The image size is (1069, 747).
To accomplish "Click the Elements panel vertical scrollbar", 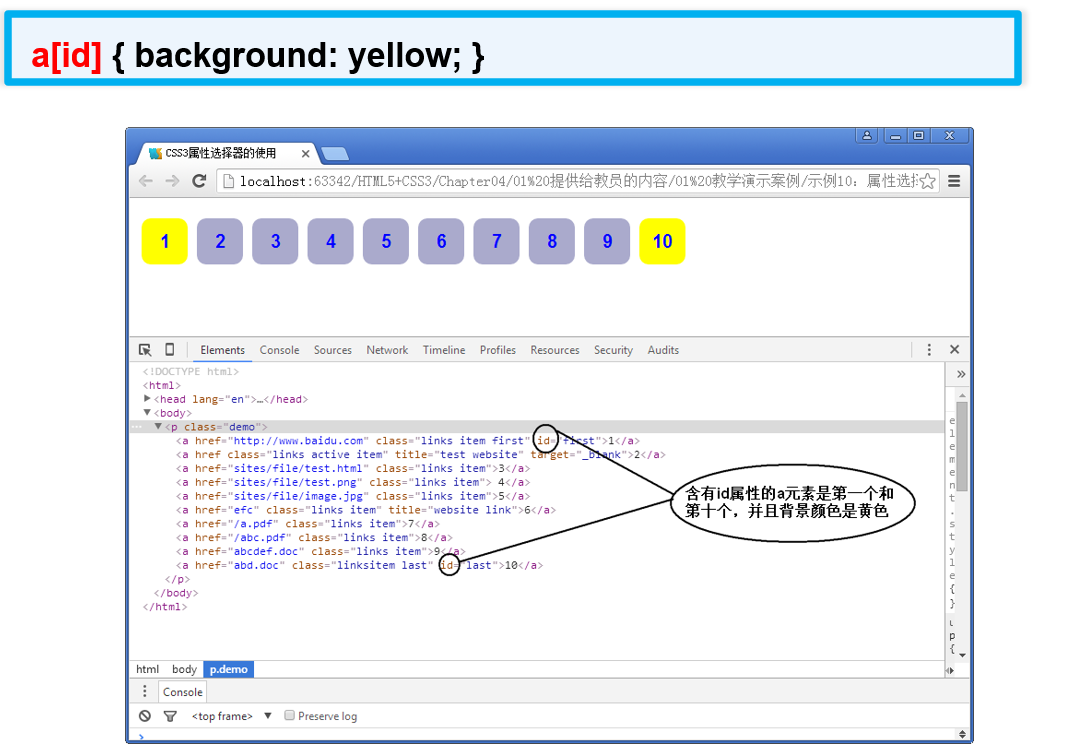I will 962,446.
